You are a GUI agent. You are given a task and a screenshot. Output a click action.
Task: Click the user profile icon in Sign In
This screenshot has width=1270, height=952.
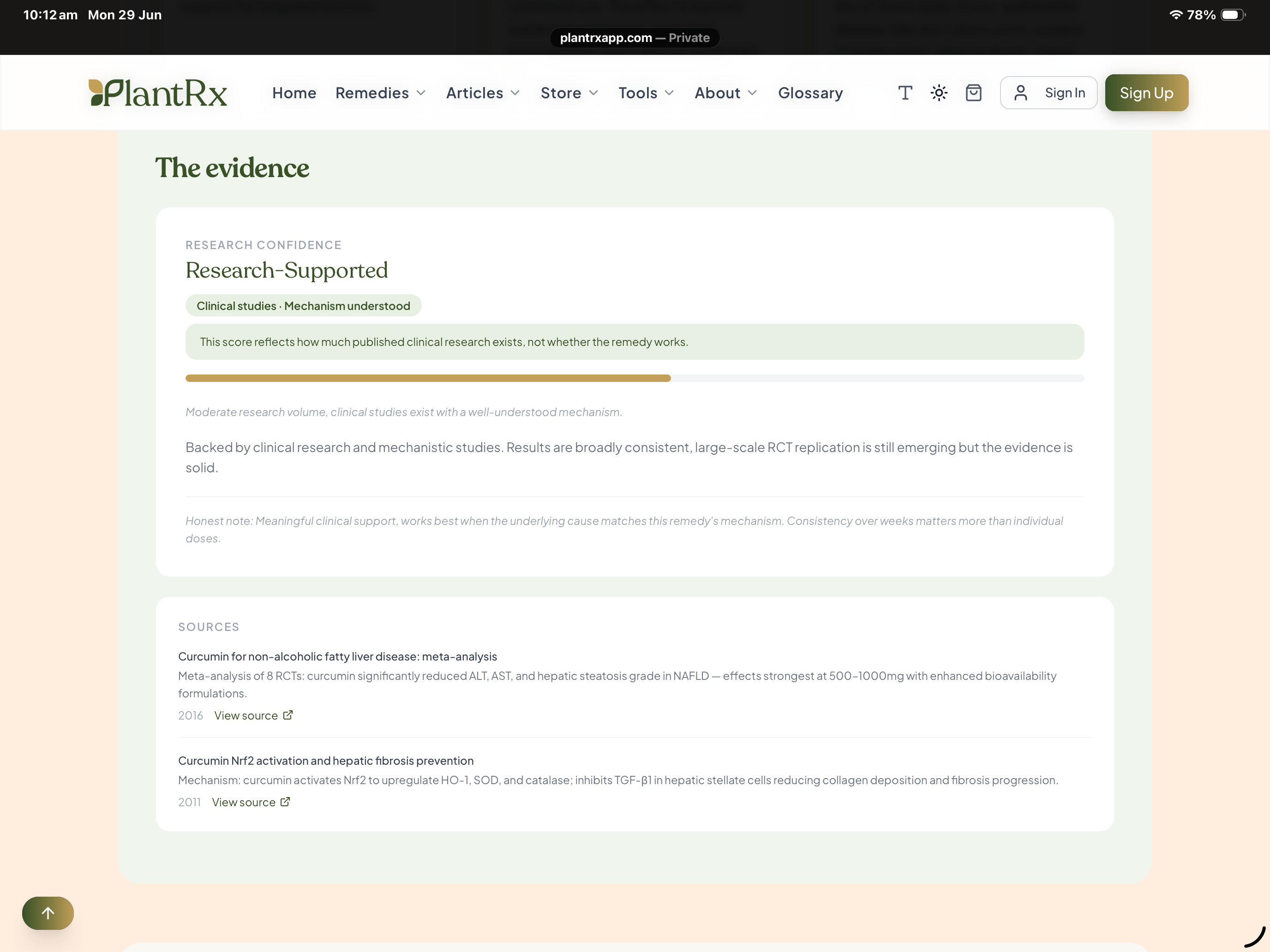[1020, 93]
